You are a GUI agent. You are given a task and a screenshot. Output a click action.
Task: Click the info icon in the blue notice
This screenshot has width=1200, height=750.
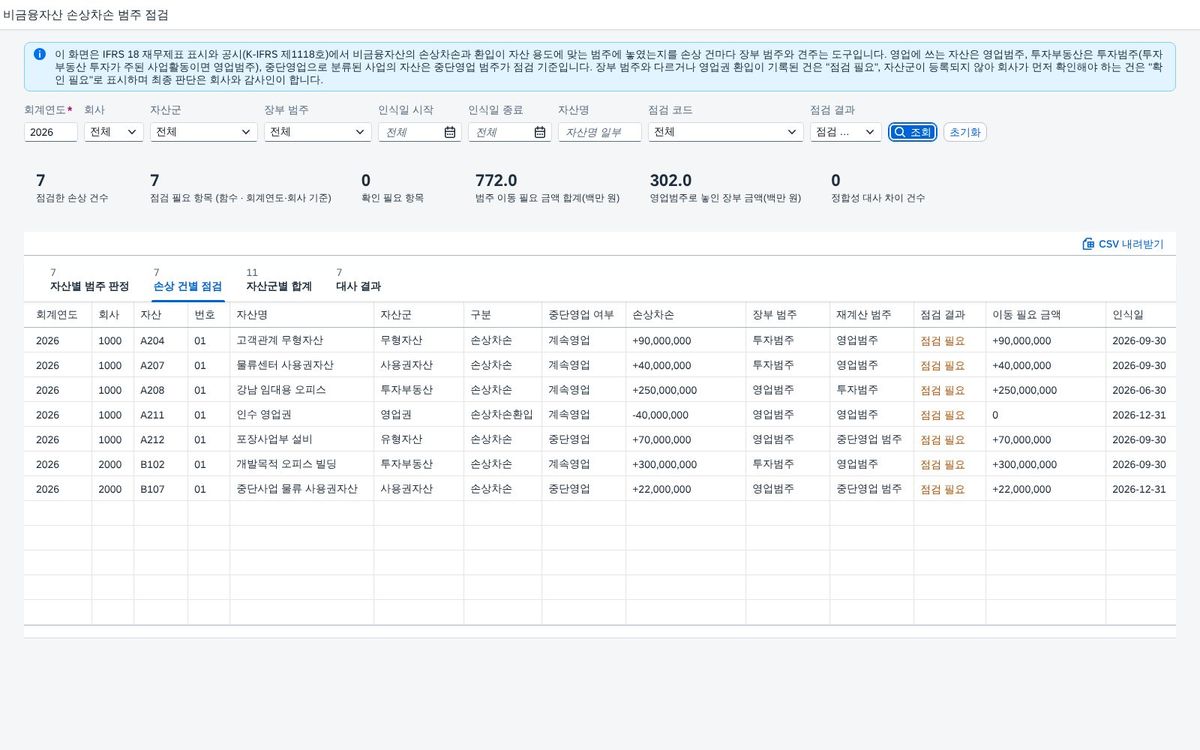point(39,54)
